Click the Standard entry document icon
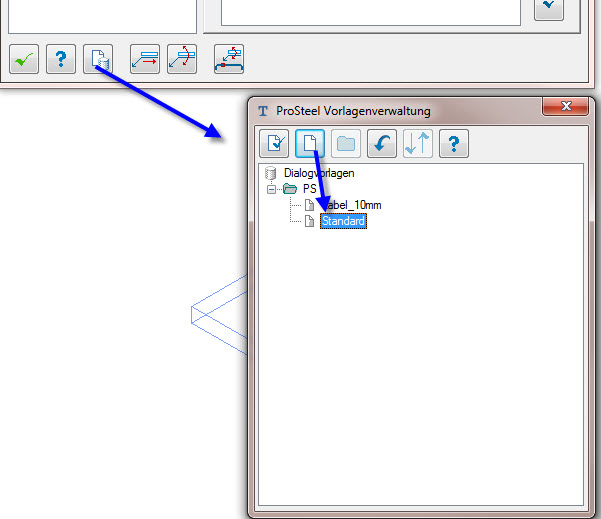This screenshot has width=601, height=519. coord(309,221)
